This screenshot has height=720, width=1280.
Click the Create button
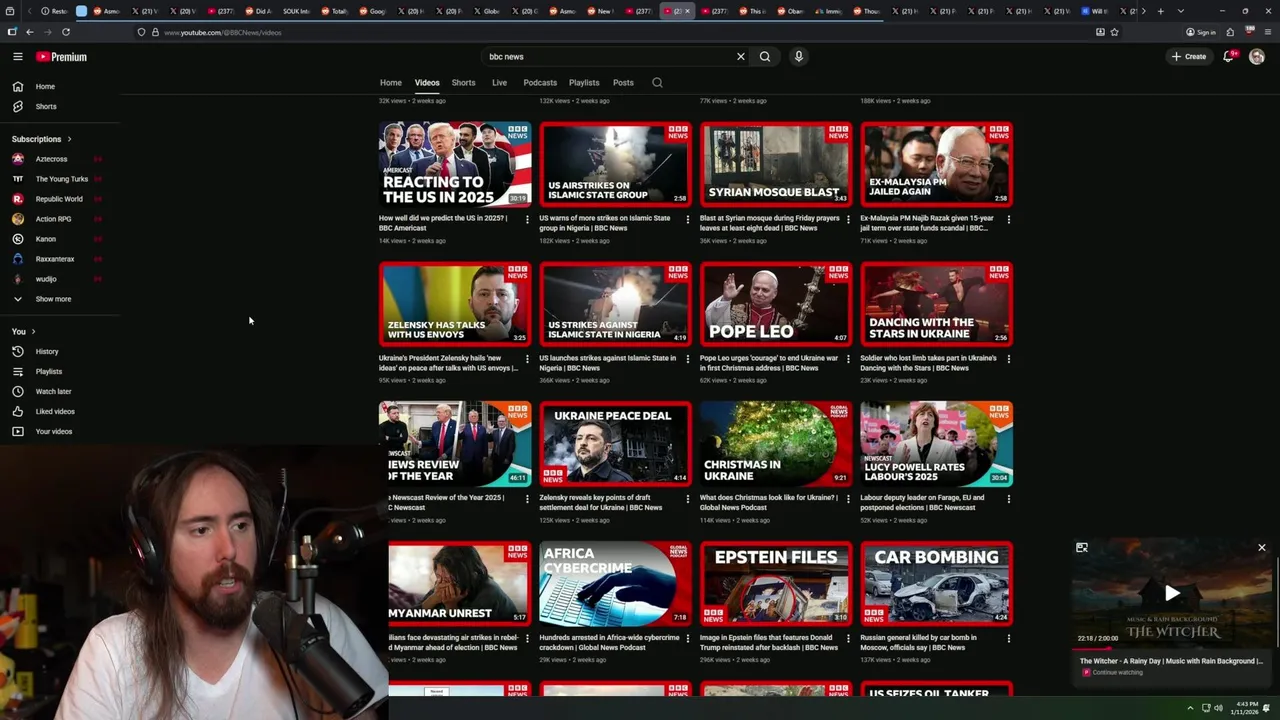coord(1189,57)
